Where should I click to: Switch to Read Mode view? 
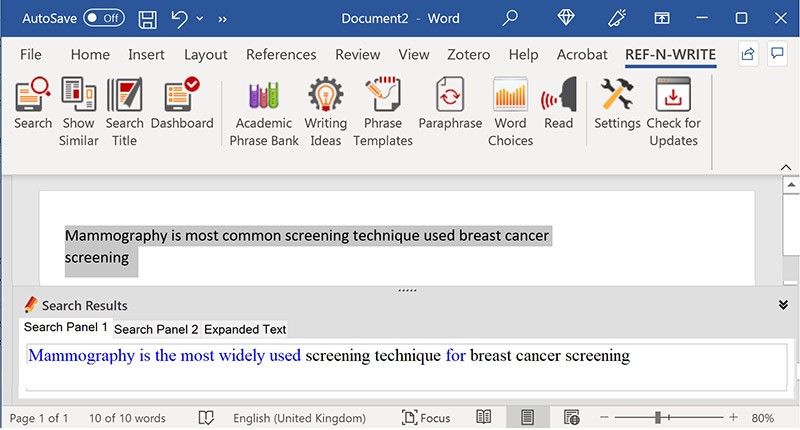point(483,417)
